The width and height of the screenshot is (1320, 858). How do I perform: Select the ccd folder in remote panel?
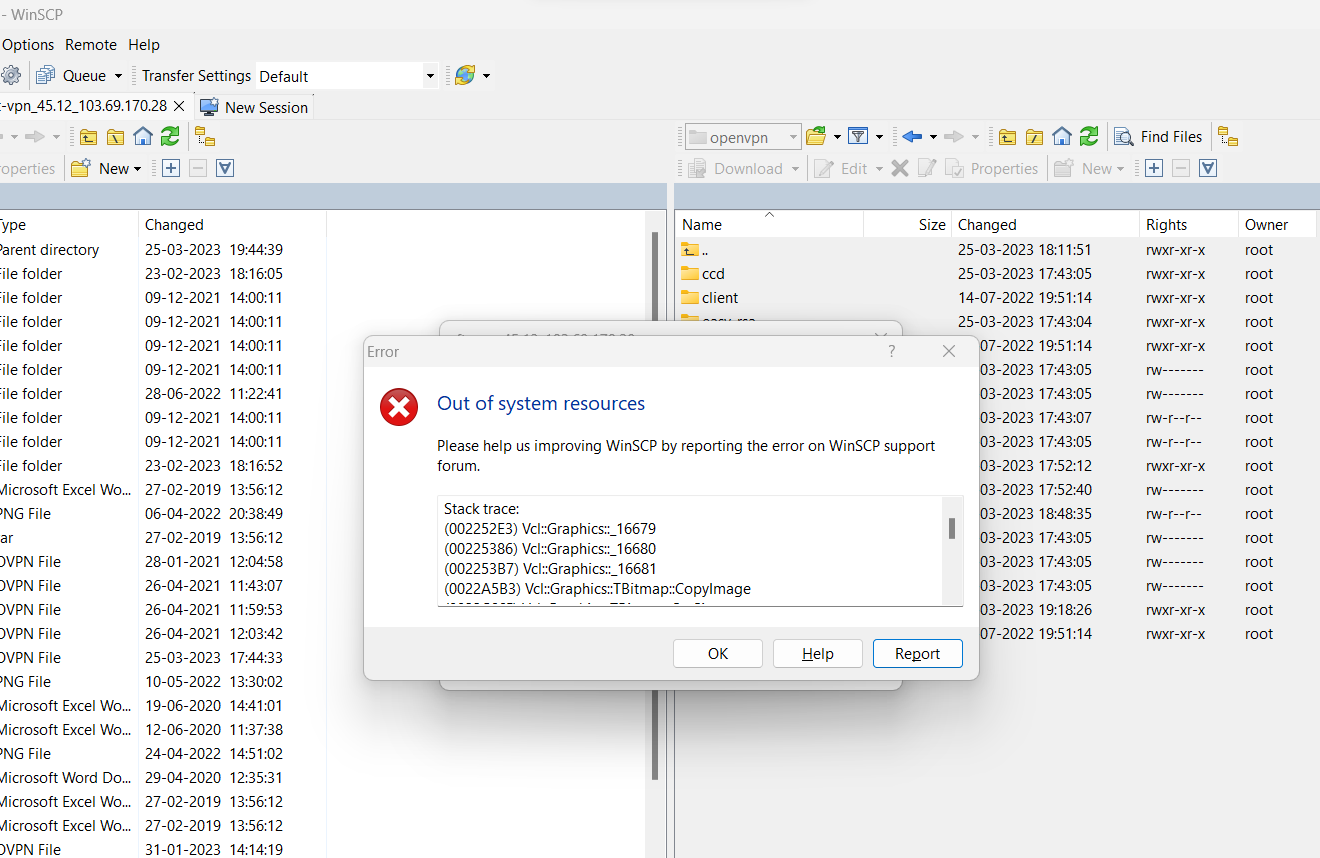click(x=712, y=274)
